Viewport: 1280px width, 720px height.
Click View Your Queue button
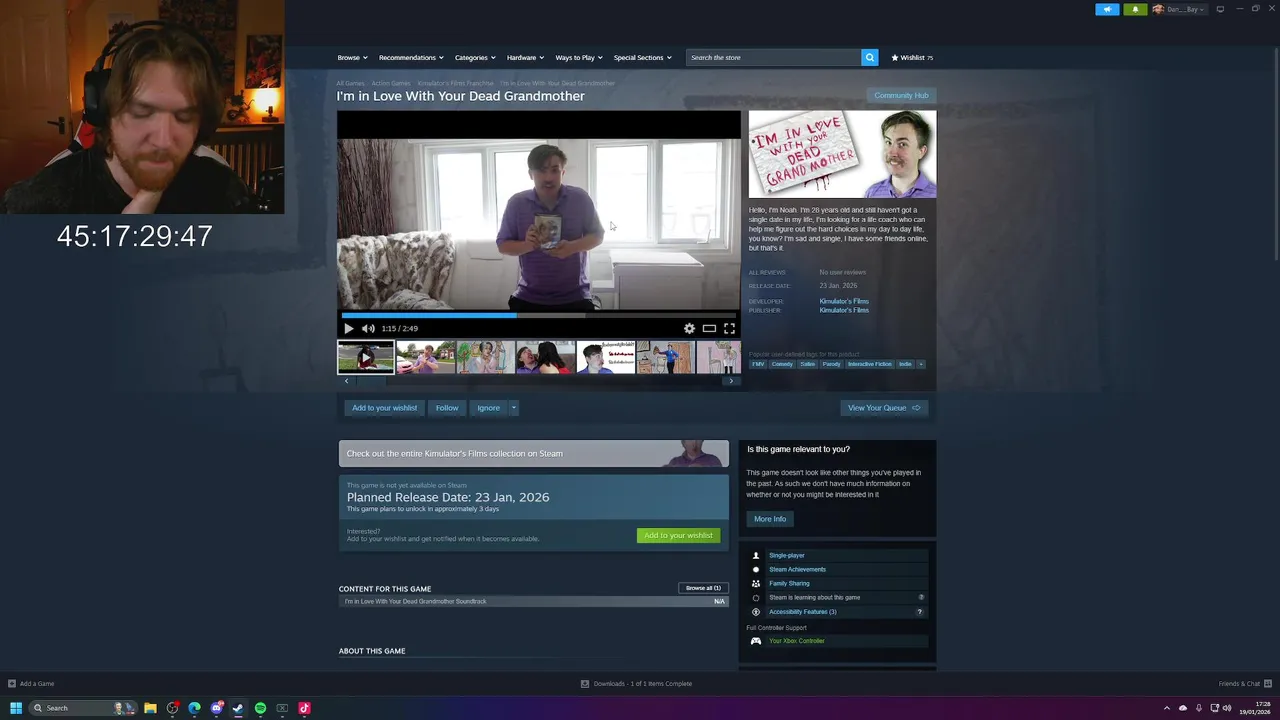point(884,408)
